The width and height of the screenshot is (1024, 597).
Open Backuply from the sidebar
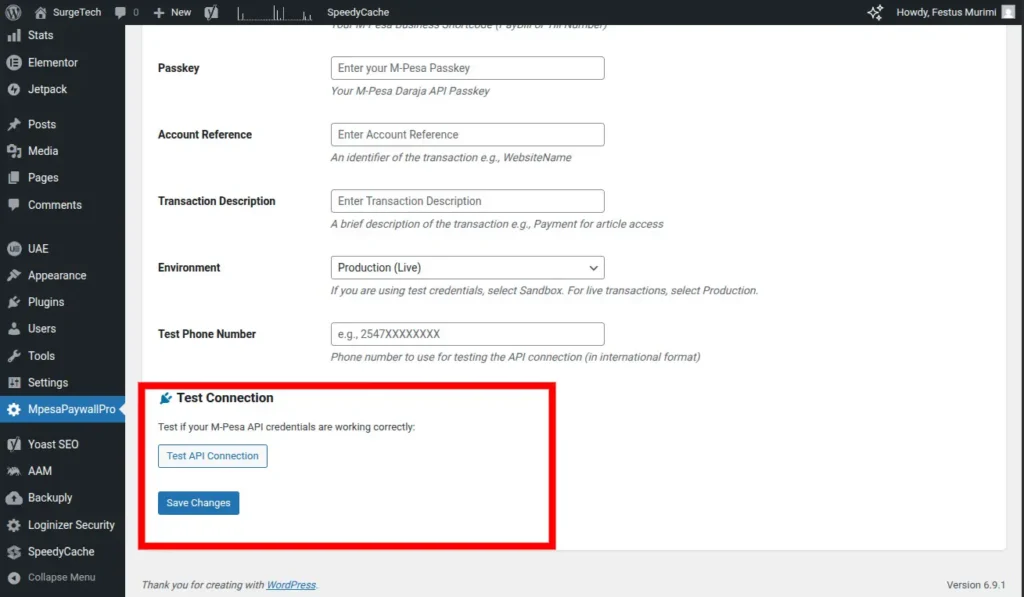50,498
